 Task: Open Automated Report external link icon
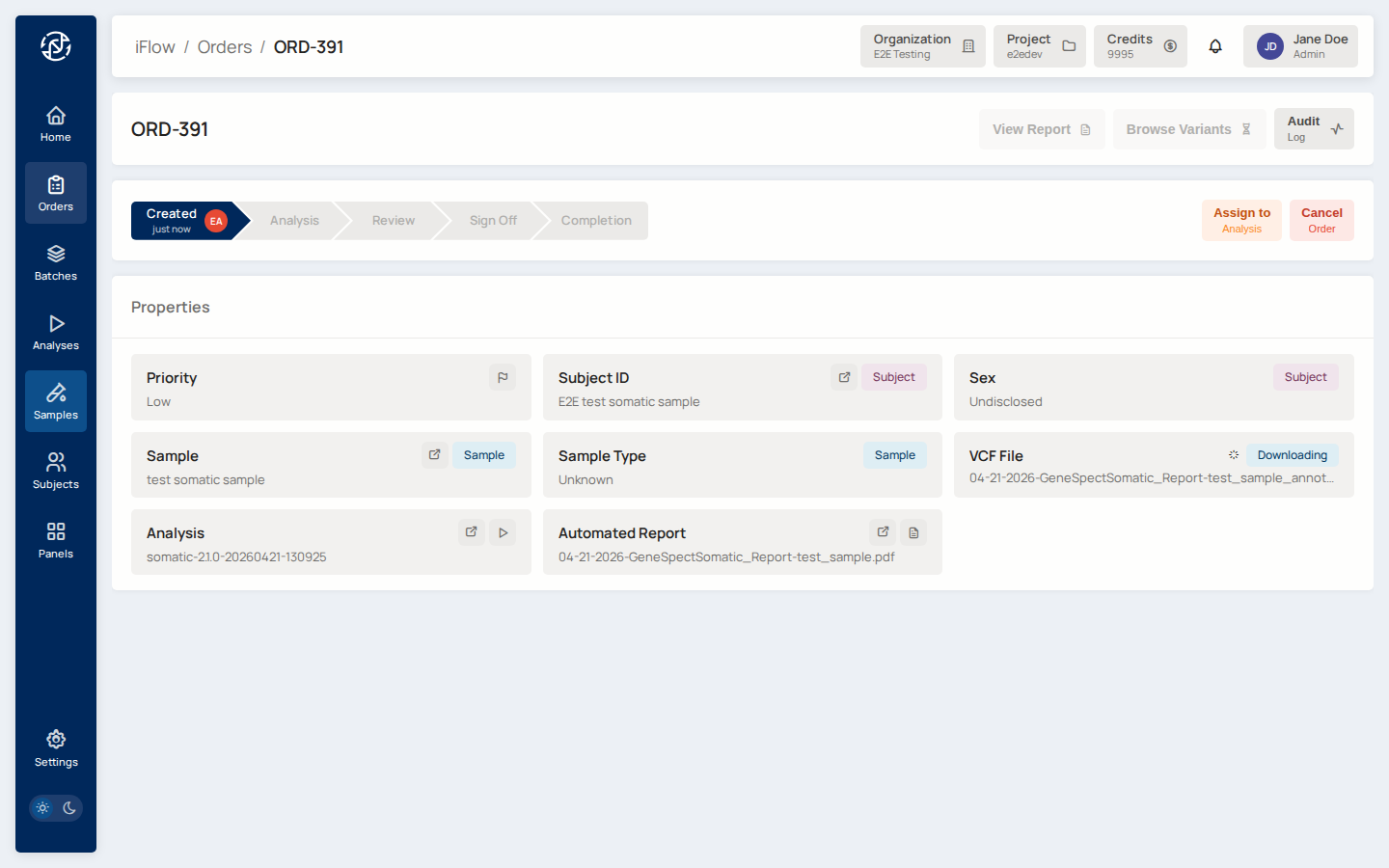[883, 532]
